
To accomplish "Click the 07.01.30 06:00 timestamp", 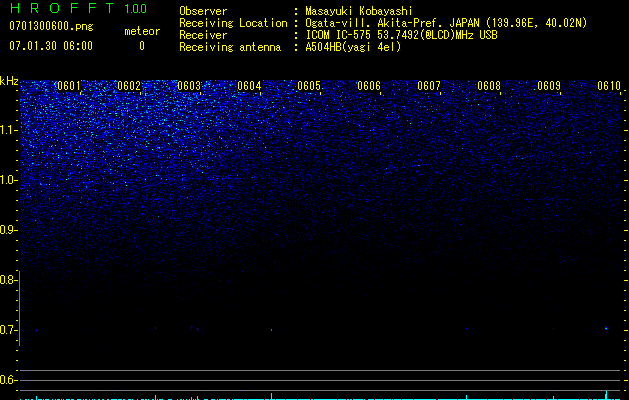I will click(x=51, y=46).
